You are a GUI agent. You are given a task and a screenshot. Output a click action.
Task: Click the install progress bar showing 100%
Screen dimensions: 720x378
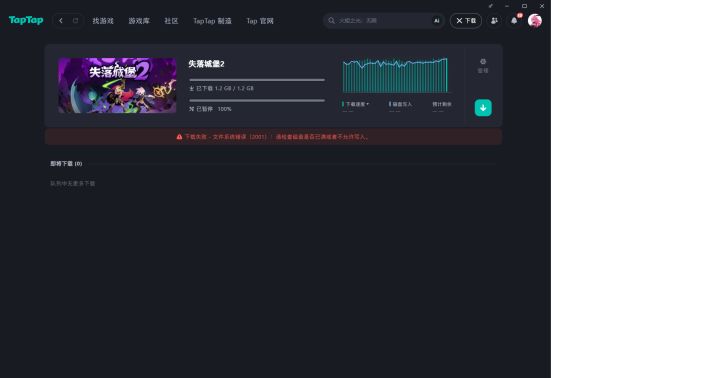pos(257,101)
